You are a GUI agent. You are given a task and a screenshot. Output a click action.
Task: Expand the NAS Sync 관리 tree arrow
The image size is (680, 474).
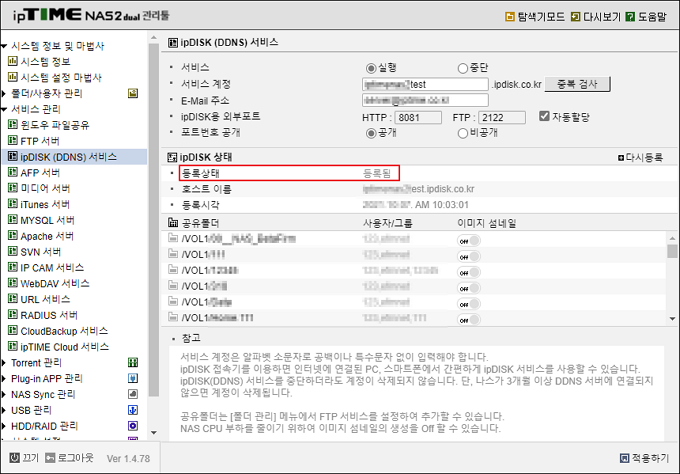point(4,394)
